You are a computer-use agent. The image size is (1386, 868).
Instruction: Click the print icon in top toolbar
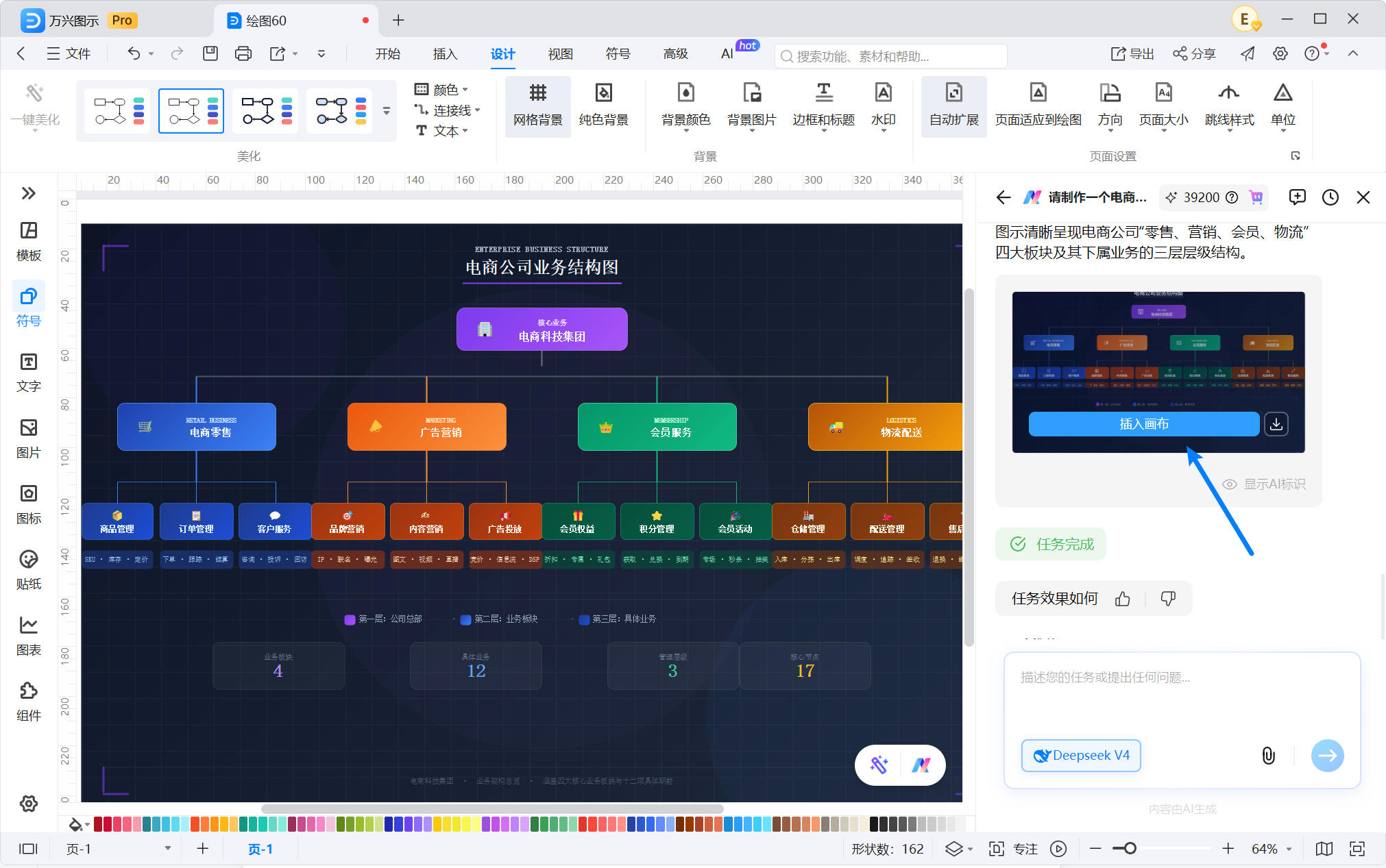[243, 53]
